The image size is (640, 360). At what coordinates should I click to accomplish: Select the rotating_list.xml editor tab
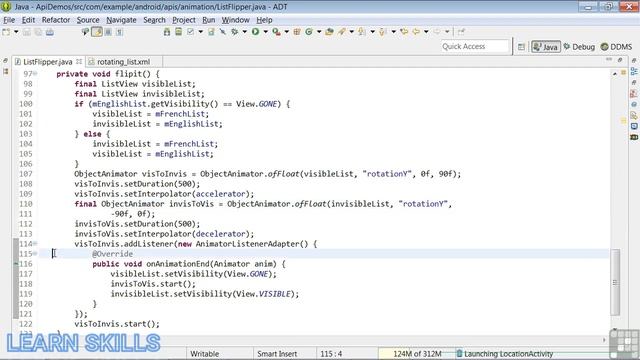tap(123, 62)
